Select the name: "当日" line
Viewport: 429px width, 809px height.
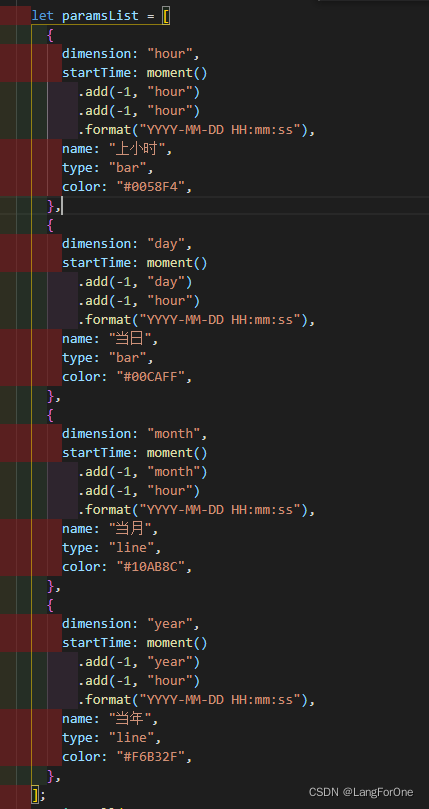pos(110,339)
